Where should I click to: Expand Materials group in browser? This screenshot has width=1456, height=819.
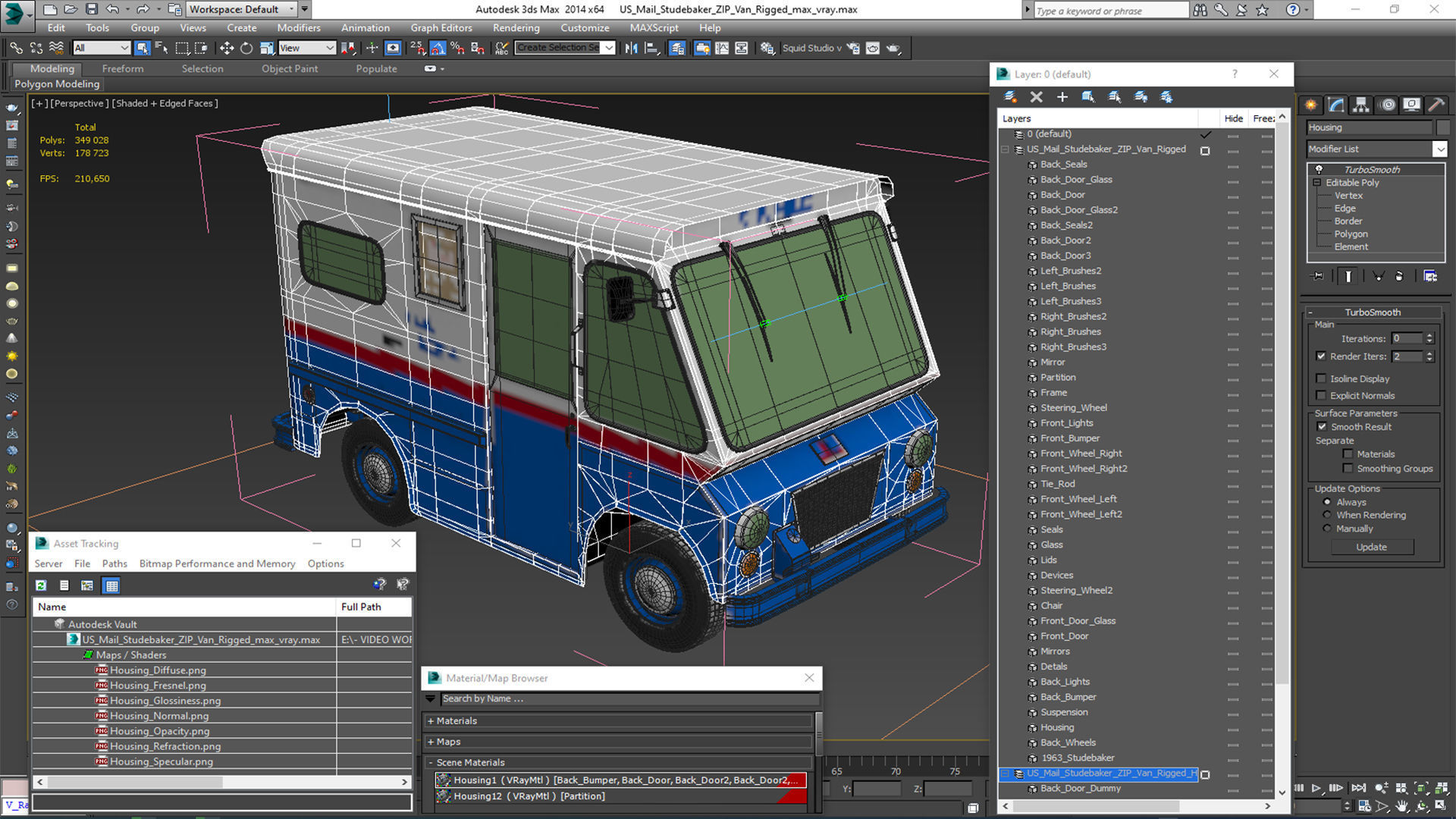pyautogui.click(x=431, y=721)
